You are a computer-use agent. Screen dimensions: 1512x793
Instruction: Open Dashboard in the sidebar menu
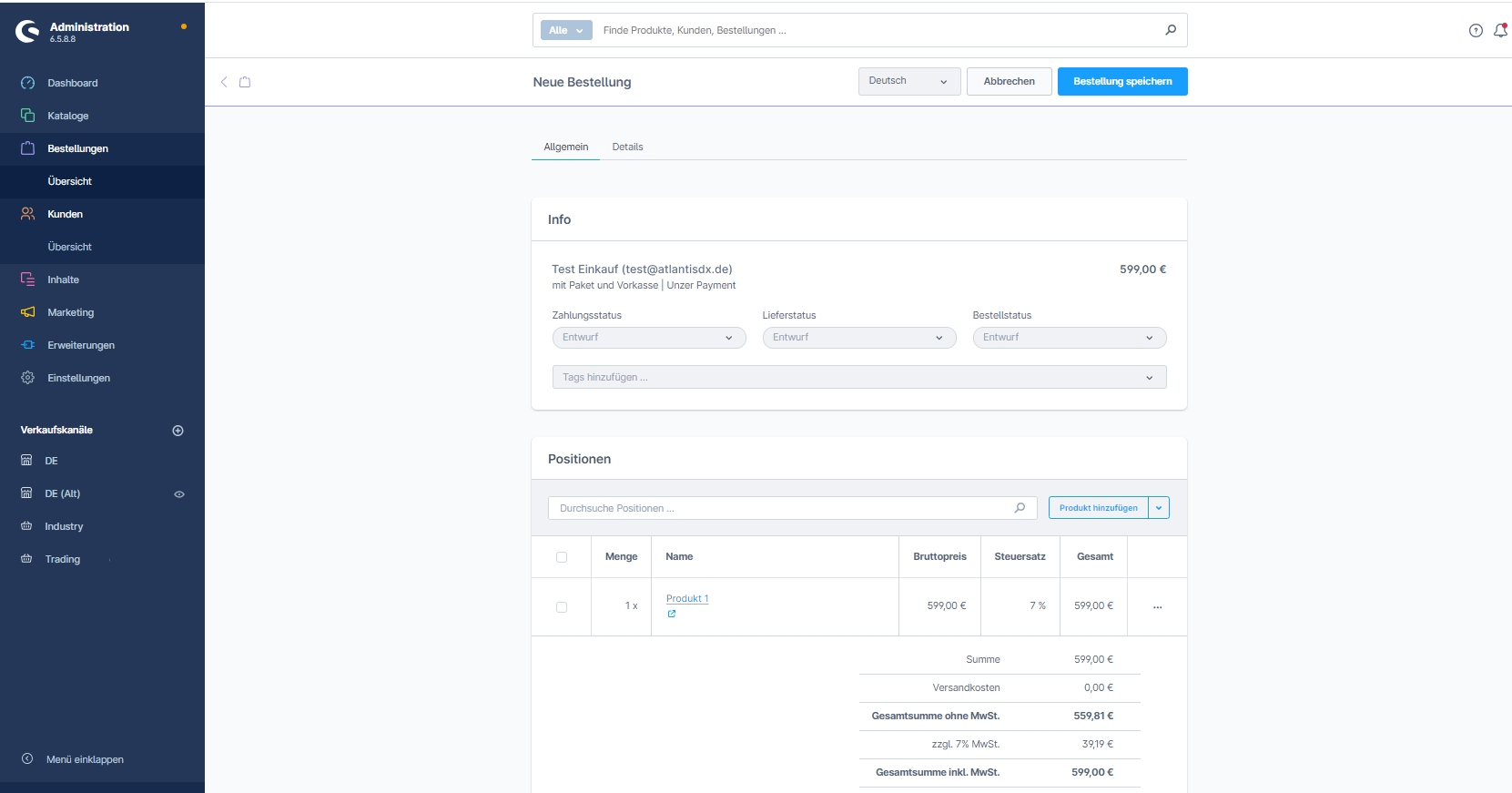73,83
